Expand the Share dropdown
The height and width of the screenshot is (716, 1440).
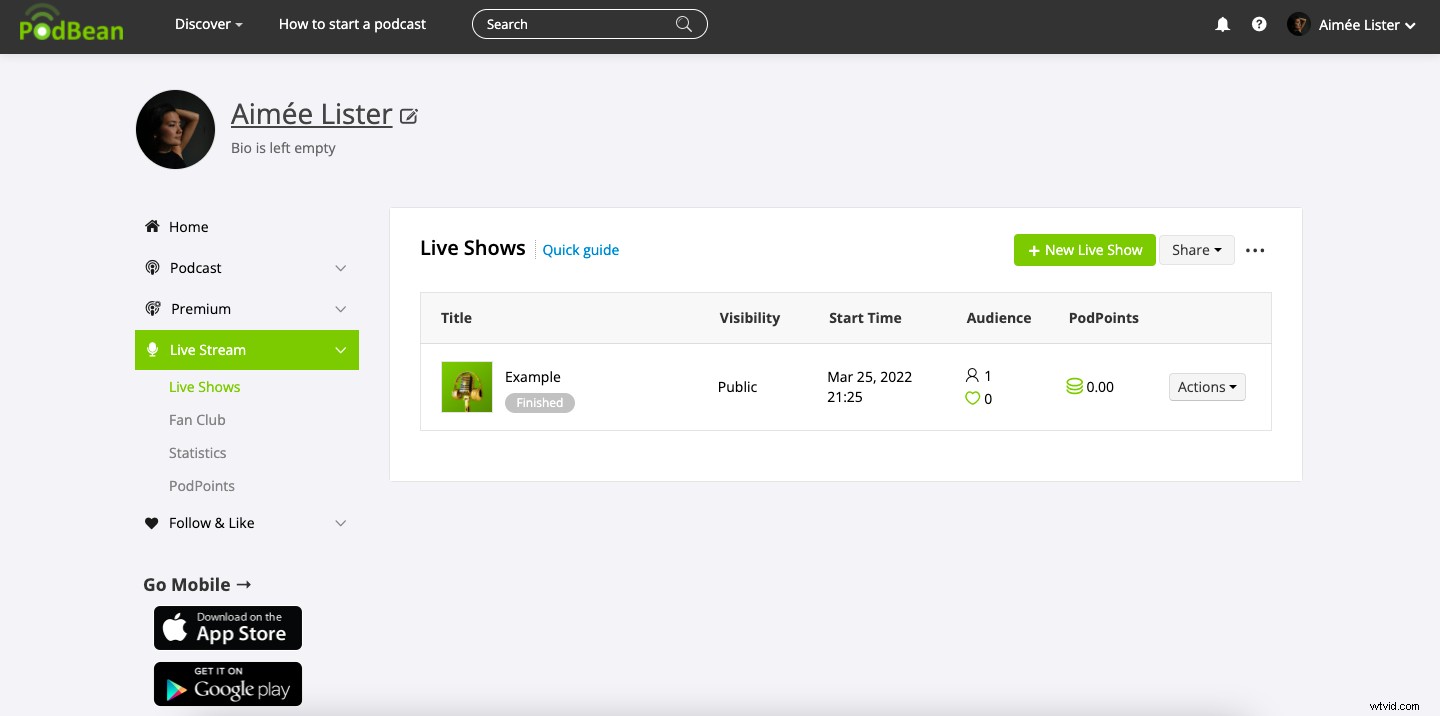(1196, 250)
